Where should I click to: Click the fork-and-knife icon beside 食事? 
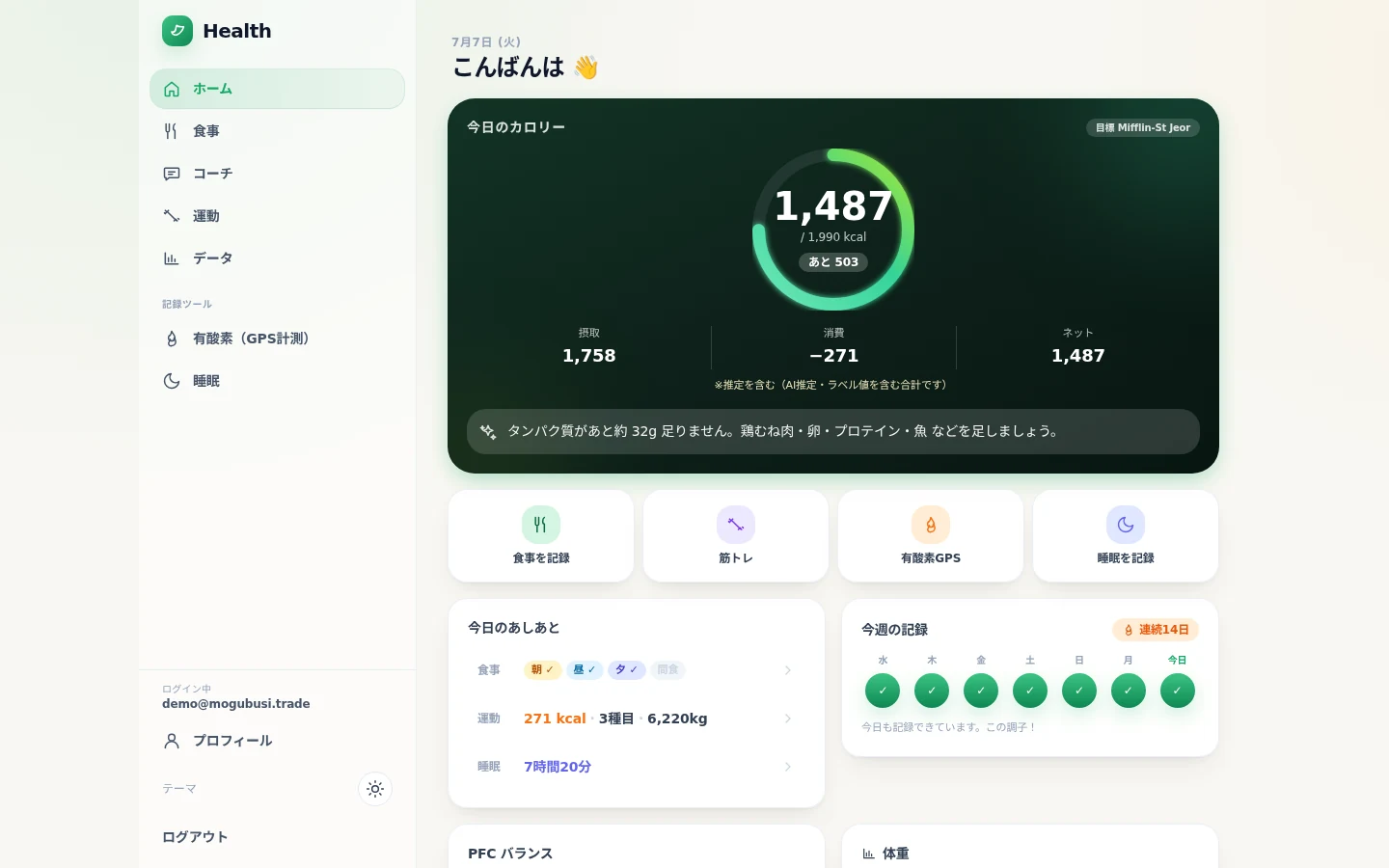tap(172, 131)
